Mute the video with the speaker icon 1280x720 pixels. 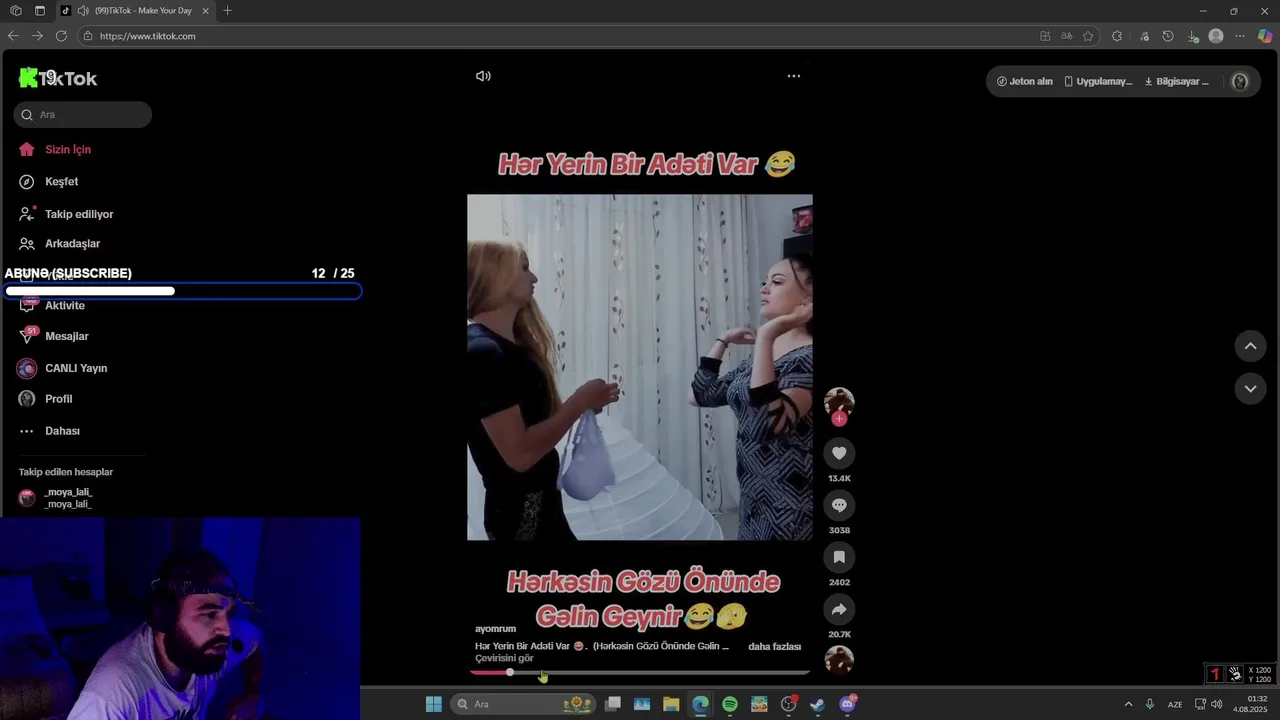click(x=483, y=76)
